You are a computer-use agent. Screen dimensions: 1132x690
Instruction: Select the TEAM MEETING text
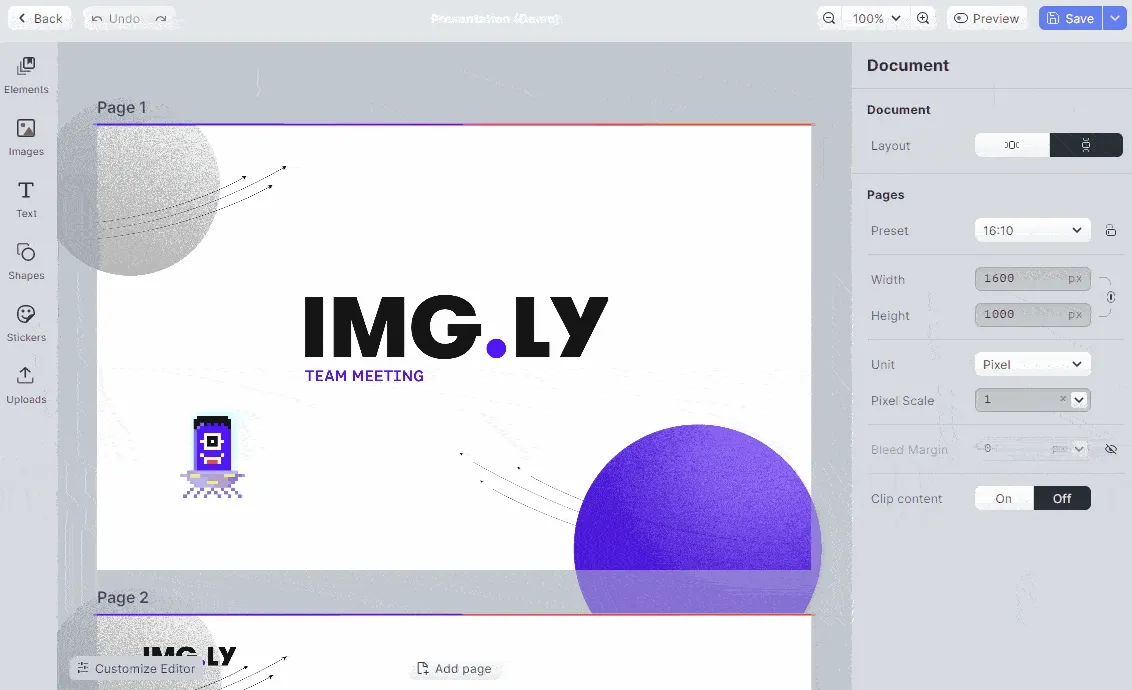pos(364,375)
